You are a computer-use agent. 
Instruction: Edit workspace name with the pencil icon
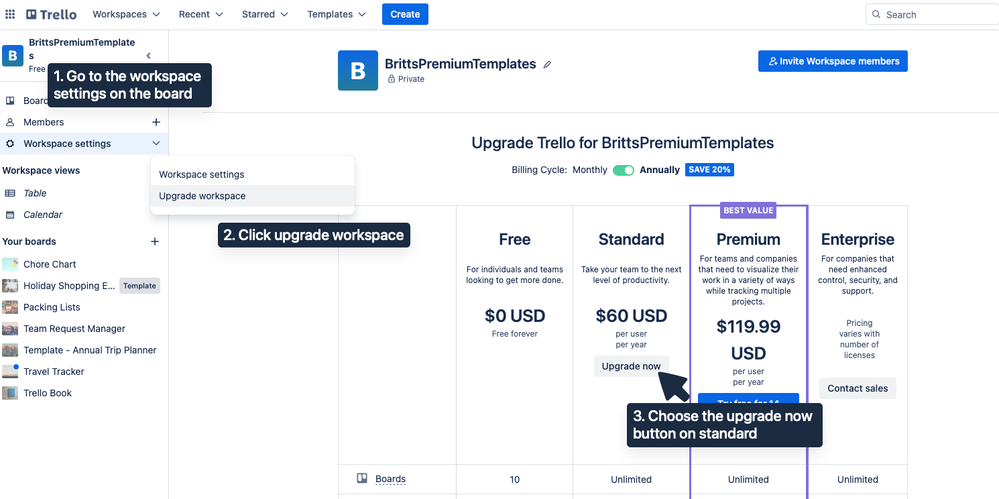tap(547, 64)
